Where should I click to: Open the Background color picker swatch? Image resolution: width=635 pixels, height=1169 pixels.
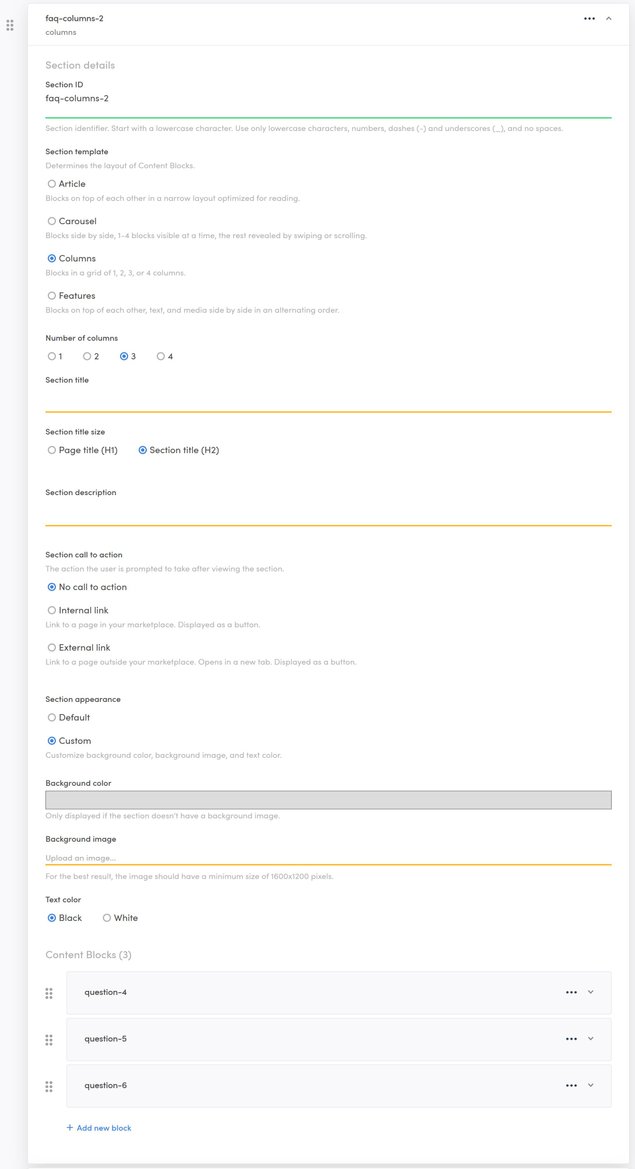point(328,800)
